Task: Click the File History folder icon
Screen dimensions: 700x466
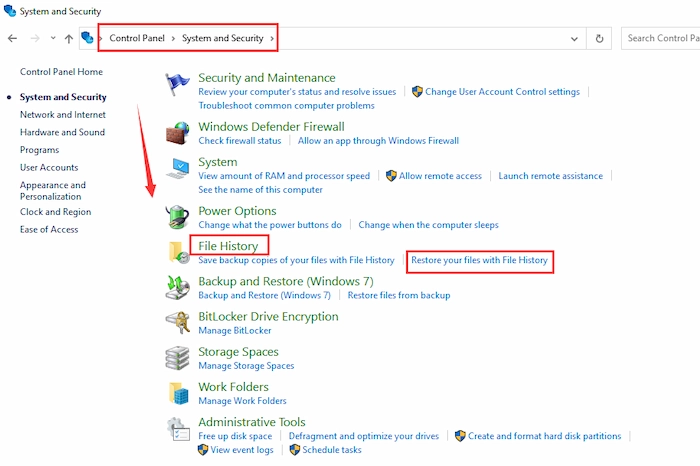Action: coord(178,253)
